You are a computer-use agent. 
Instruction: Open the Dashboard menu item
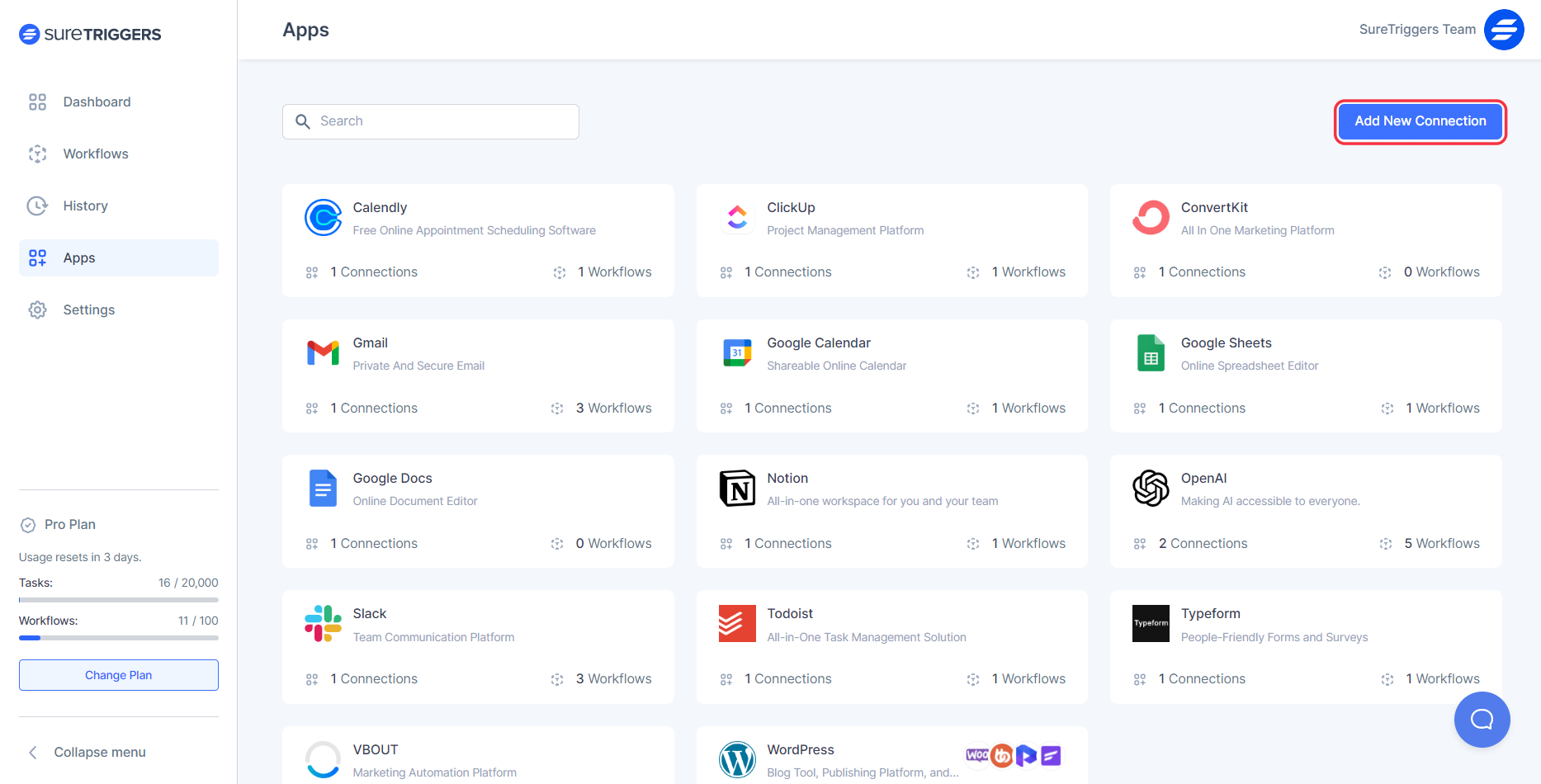119,102
